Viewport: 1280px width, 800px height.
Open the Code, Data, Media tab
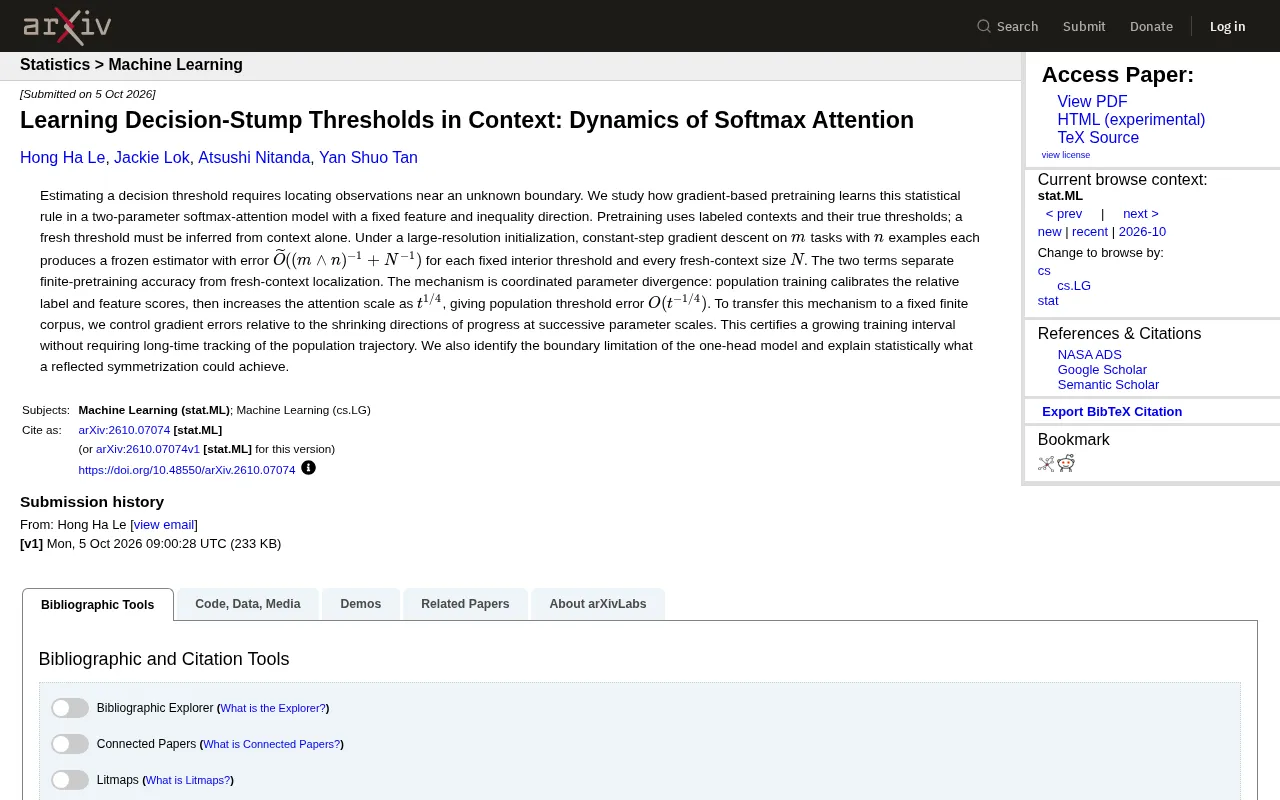click(248, 604)
